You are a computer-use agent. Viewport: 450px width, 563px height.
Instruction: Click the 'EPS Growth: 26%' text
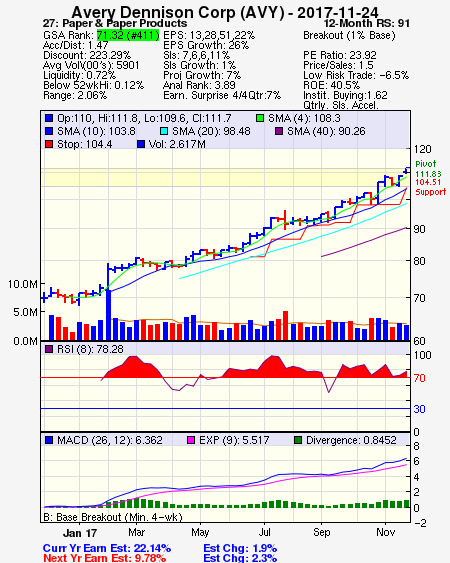(206, 45)
